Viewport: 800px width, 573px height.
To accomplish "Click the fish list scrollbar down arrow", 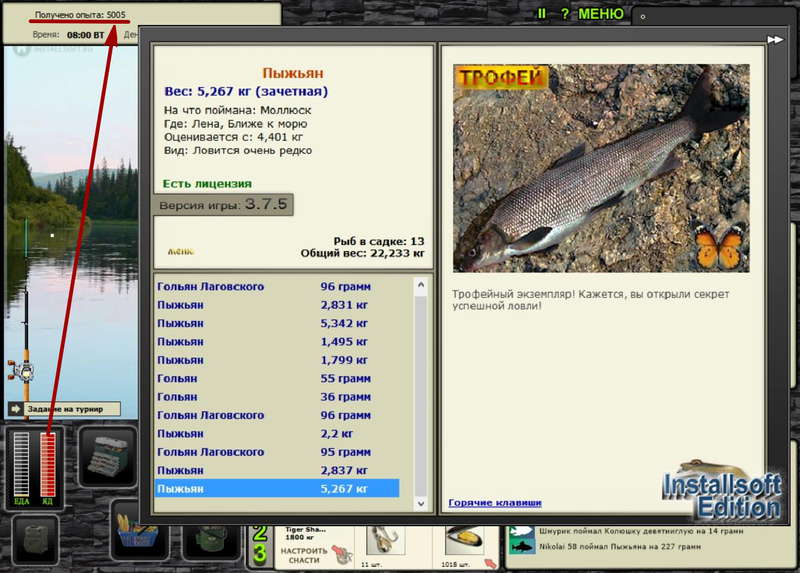I will point(421,504).
